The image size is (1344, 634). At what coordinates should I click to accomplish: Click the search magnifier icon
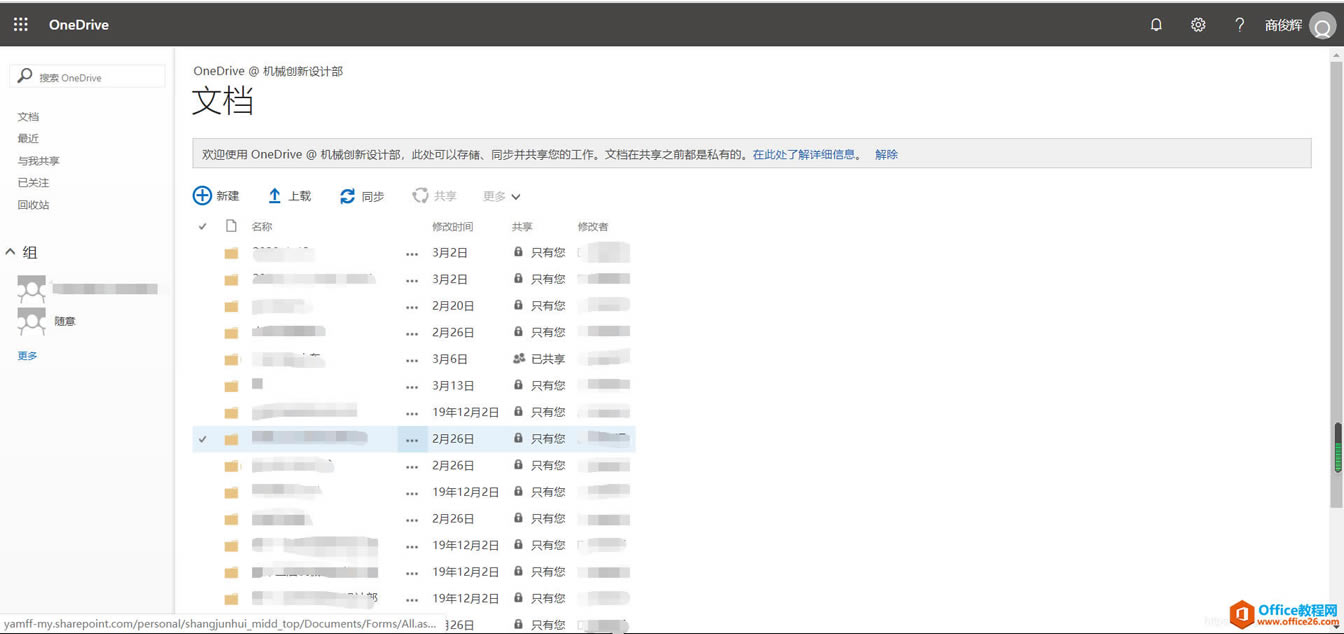click(25, 76)
